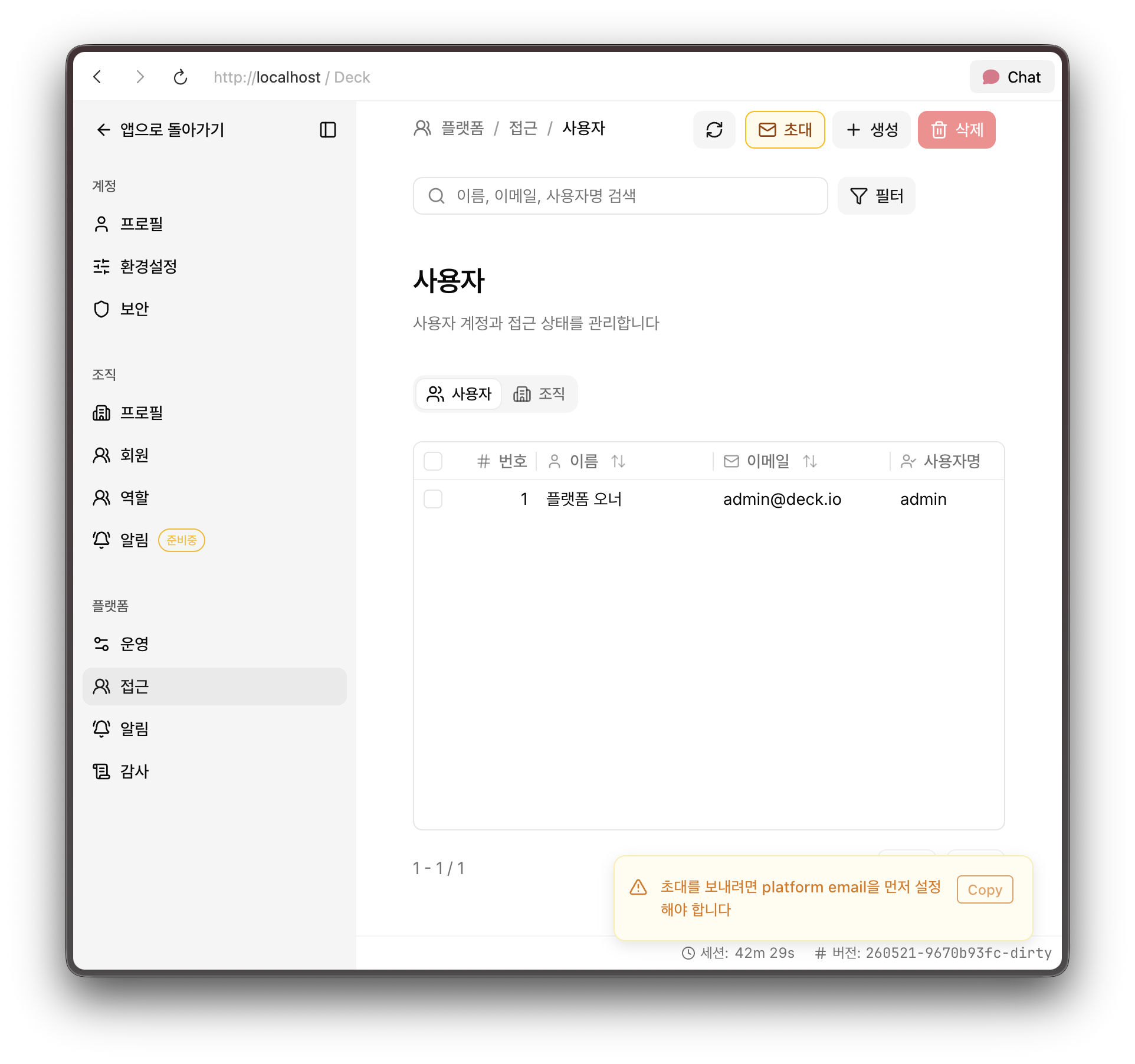
Task: Open 운영 under 플랫폼 section
Action: [x=215, y=644]
